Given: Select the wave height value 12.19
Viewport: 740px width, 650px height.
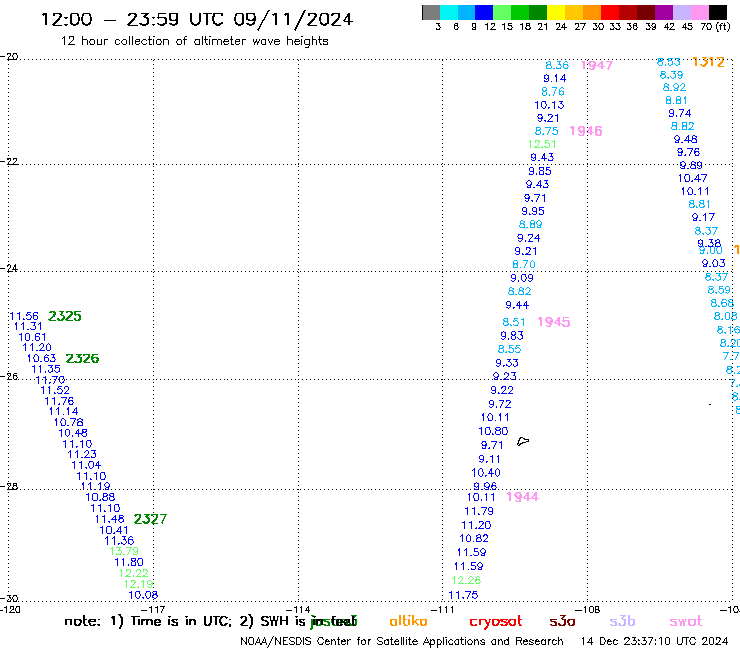Looking at the screenshot, I should click(138, 584).
